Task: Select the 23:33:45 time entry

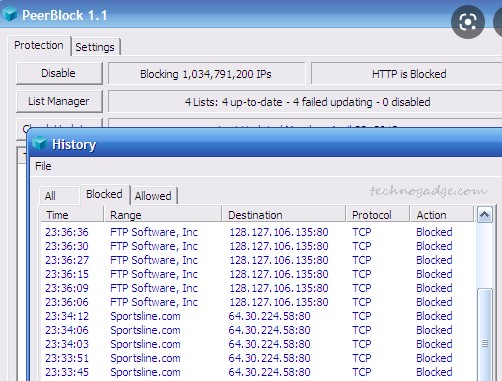Action: point(67,372)
